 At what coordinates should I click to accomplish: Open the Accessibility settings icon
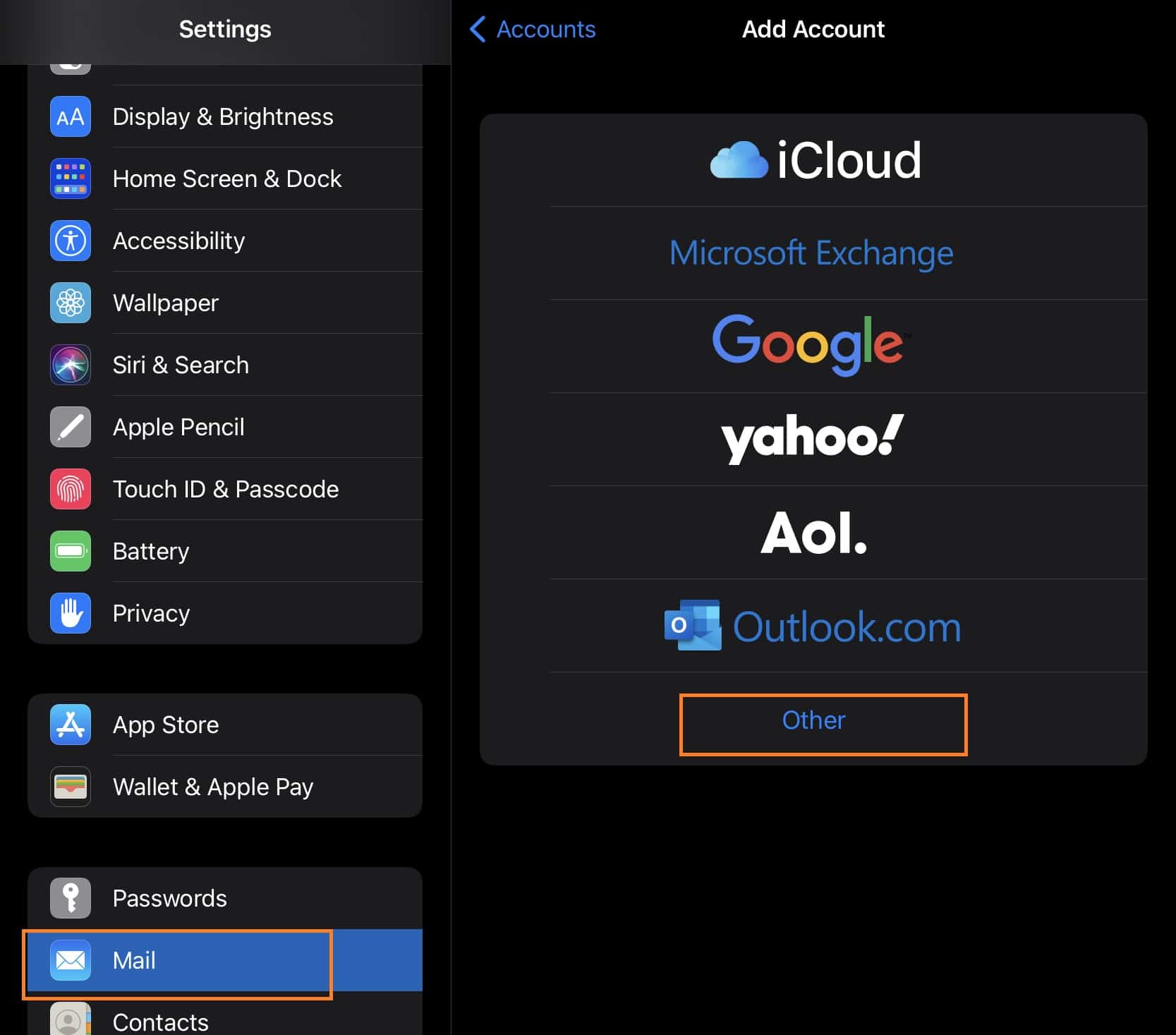coord(71,241)
